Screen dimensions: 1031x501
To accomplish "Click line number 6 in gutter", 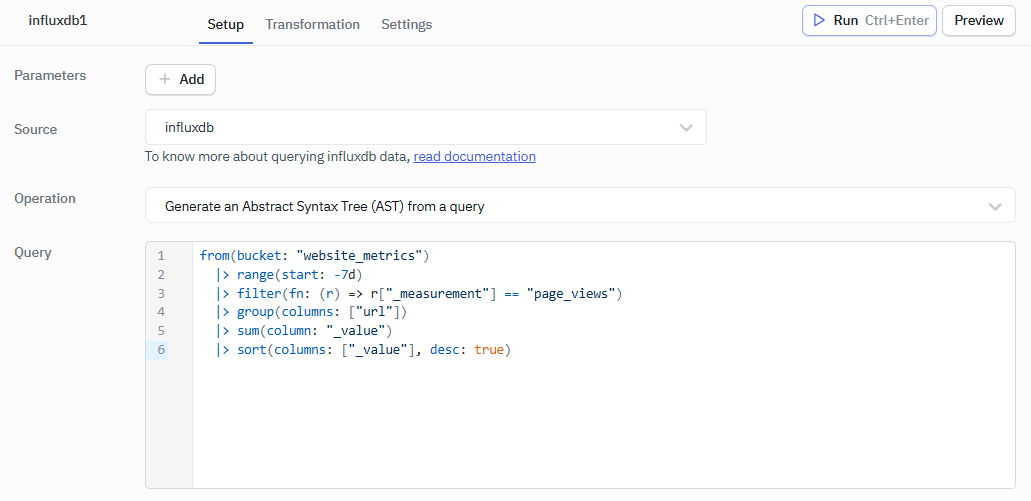I will tap(161, 350).
